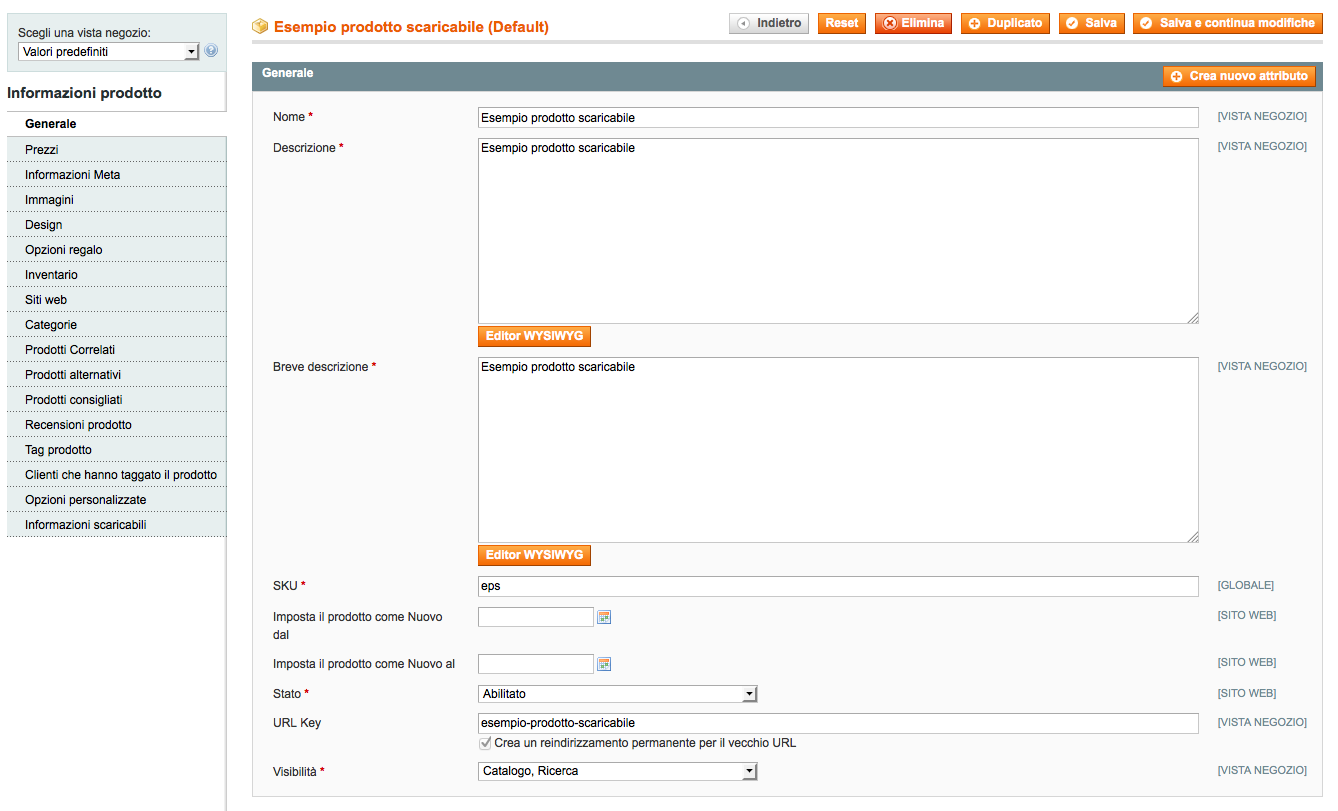Open calendar for 'Nuovo al' date

click(604, 664)
